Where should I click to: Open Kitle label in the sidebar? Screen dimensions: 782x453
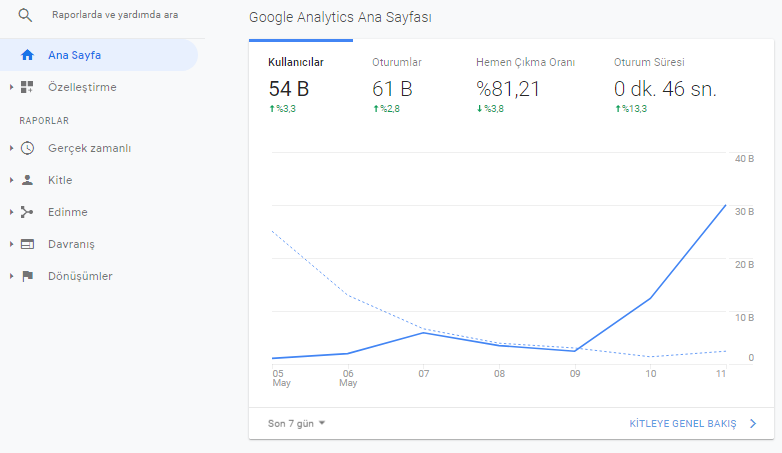click(x=60, y=180)
